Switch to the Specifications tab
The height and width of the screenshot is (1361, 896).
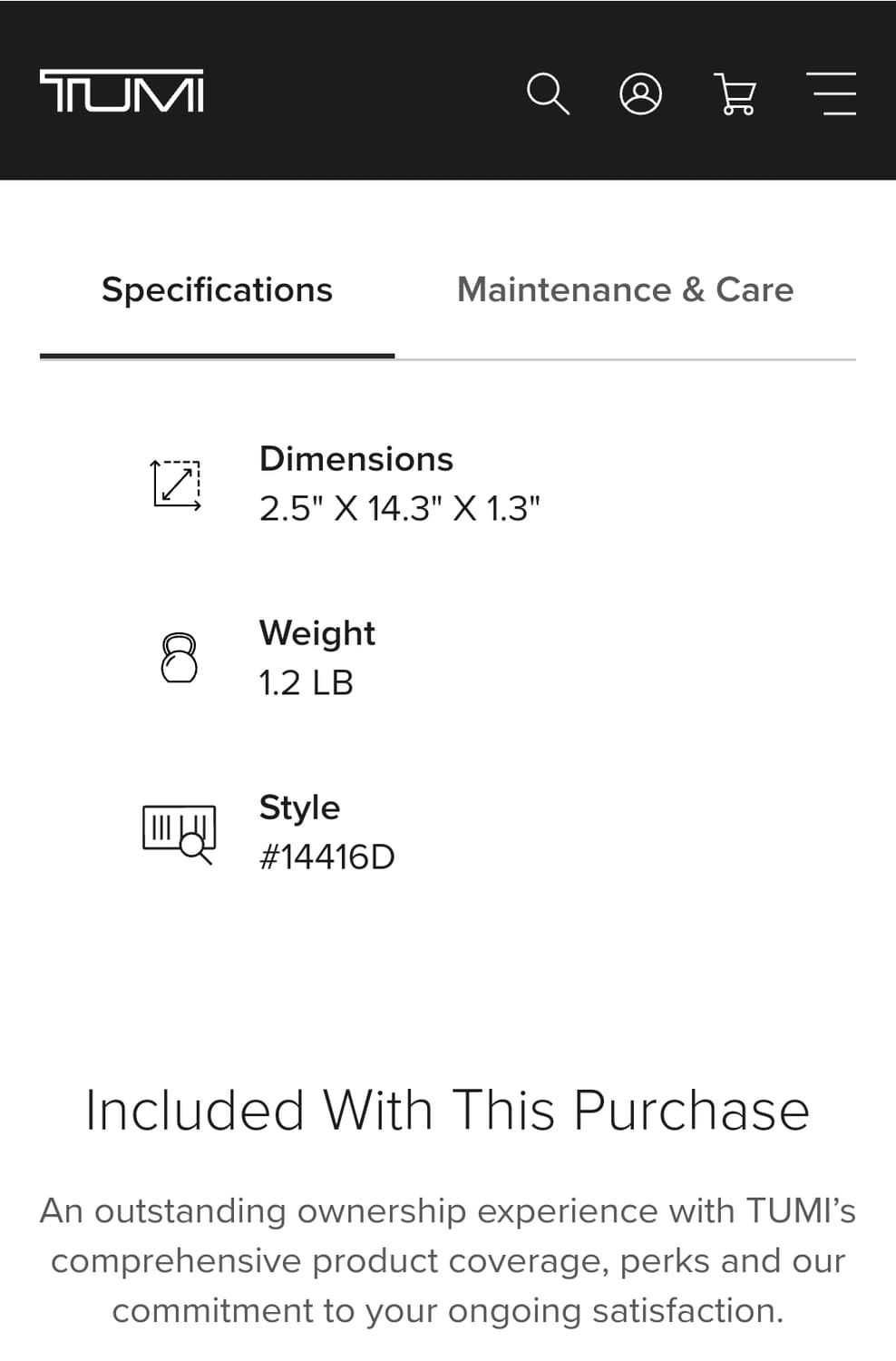click(x=218, y=290)
